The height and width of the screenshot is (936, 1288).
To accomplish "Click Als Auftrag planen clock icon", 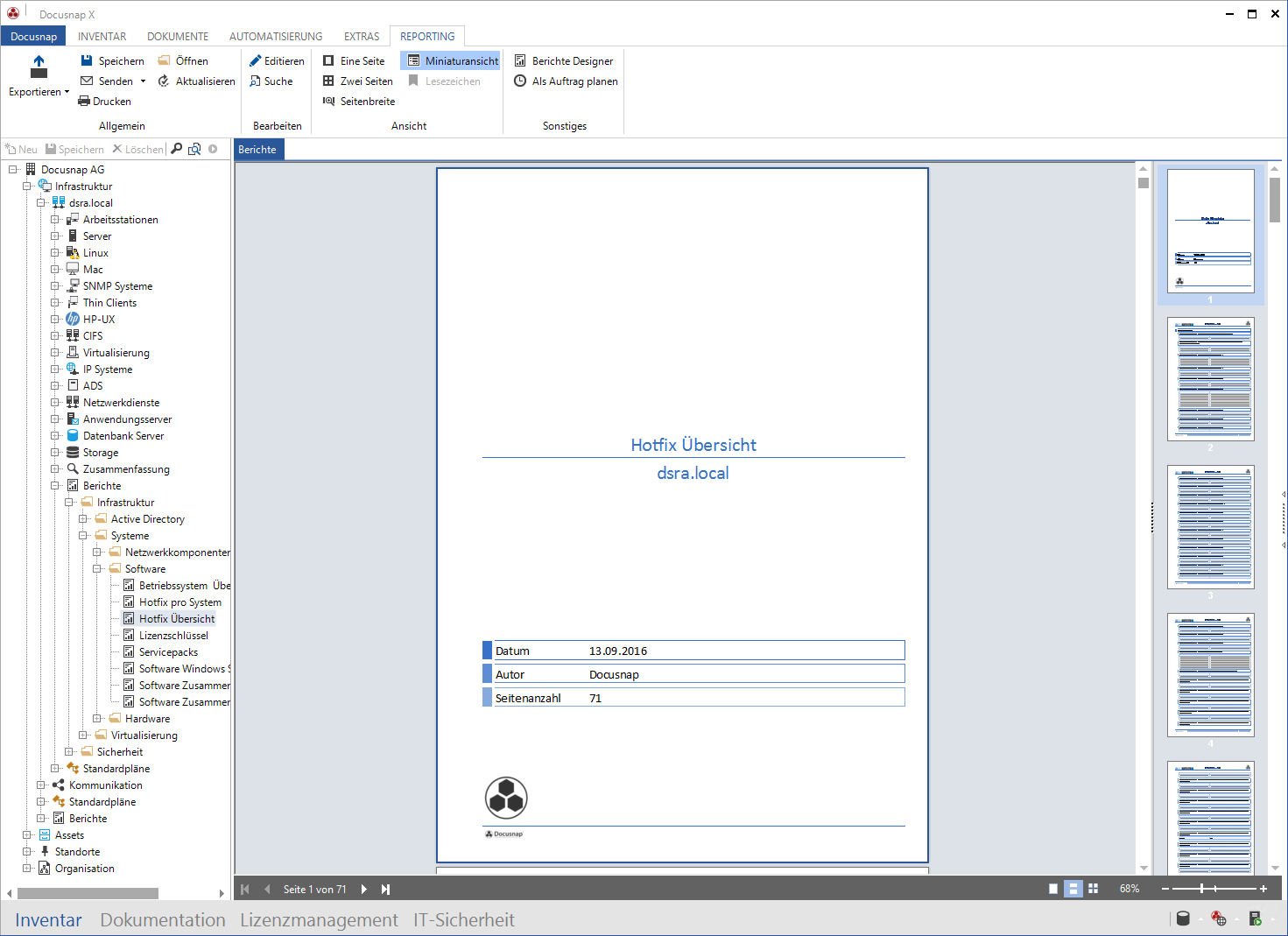I will click(520, 81).
